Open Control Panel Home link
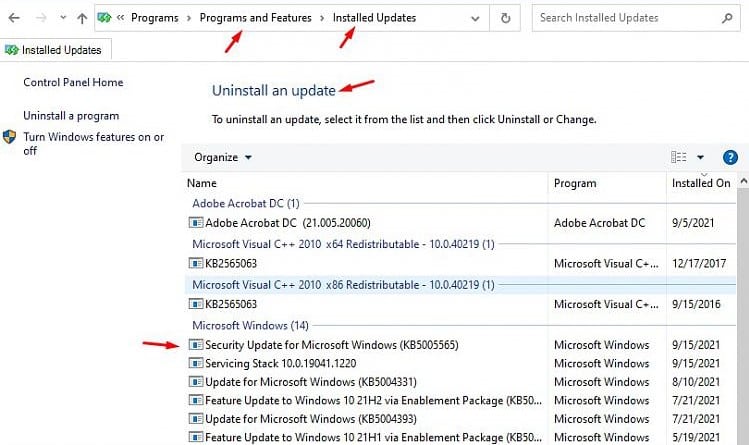749x445 pixels. tap(73, 83)
